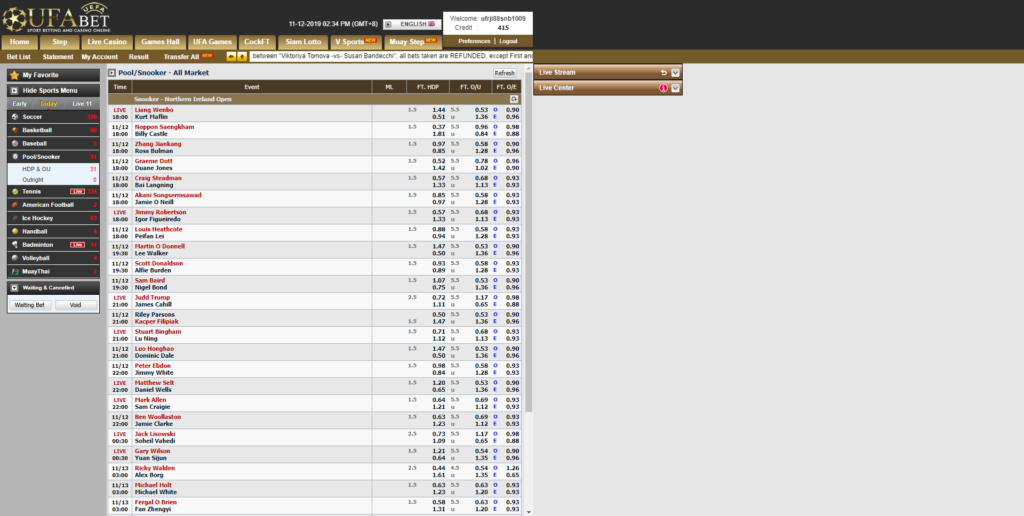Image resolution: width=1024 pixels, height=516 pixels.
Task: Click the ticker up arrow icon
Action: coord(242,57)
